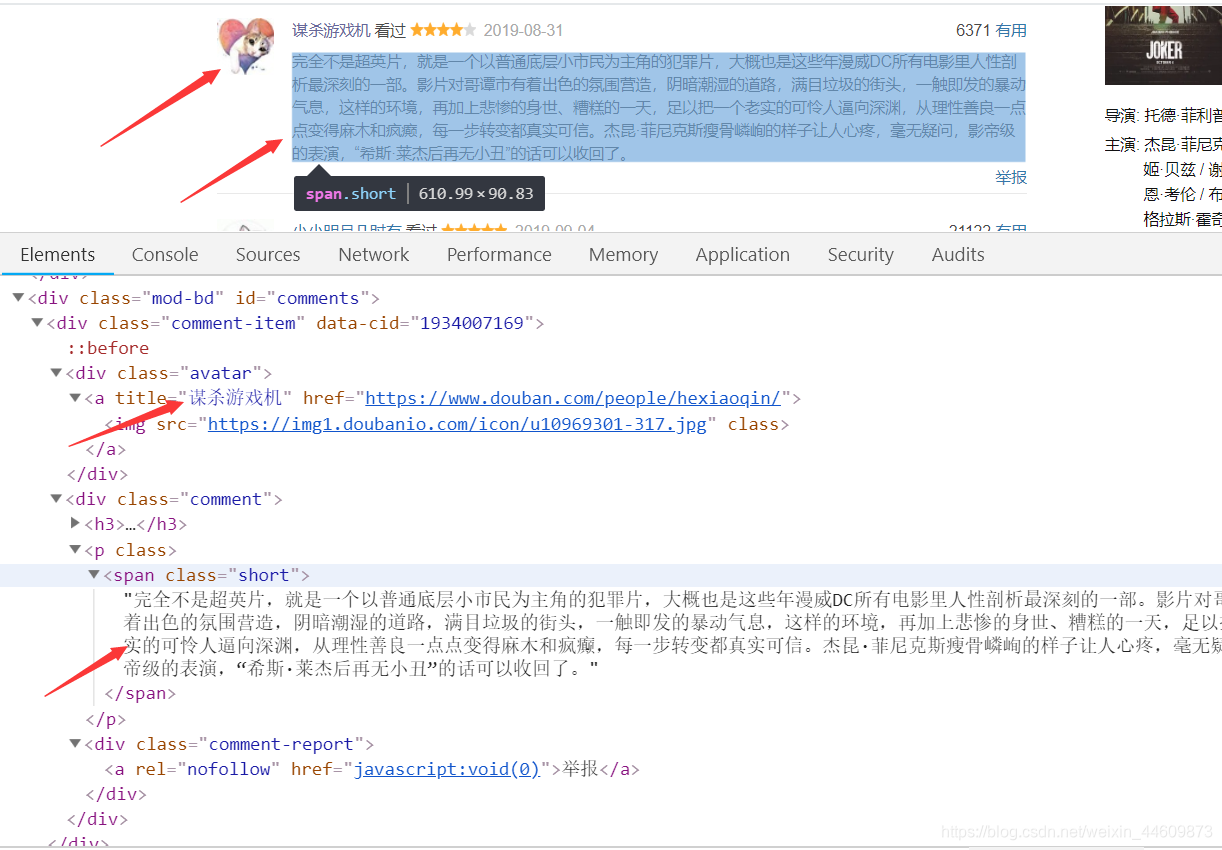Switch to the Network tab
The image size is (1222, 850).
click(x=374, y=255)
